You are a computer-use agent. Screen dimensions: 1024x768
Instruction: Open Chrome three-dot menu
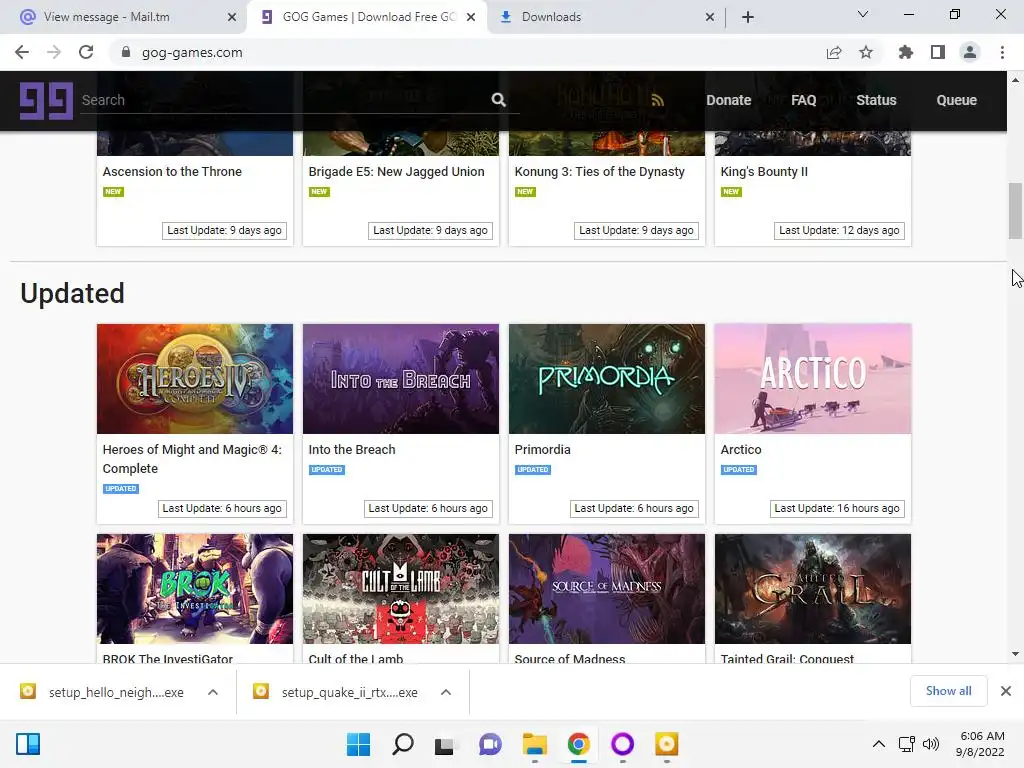coord(1002,52)
